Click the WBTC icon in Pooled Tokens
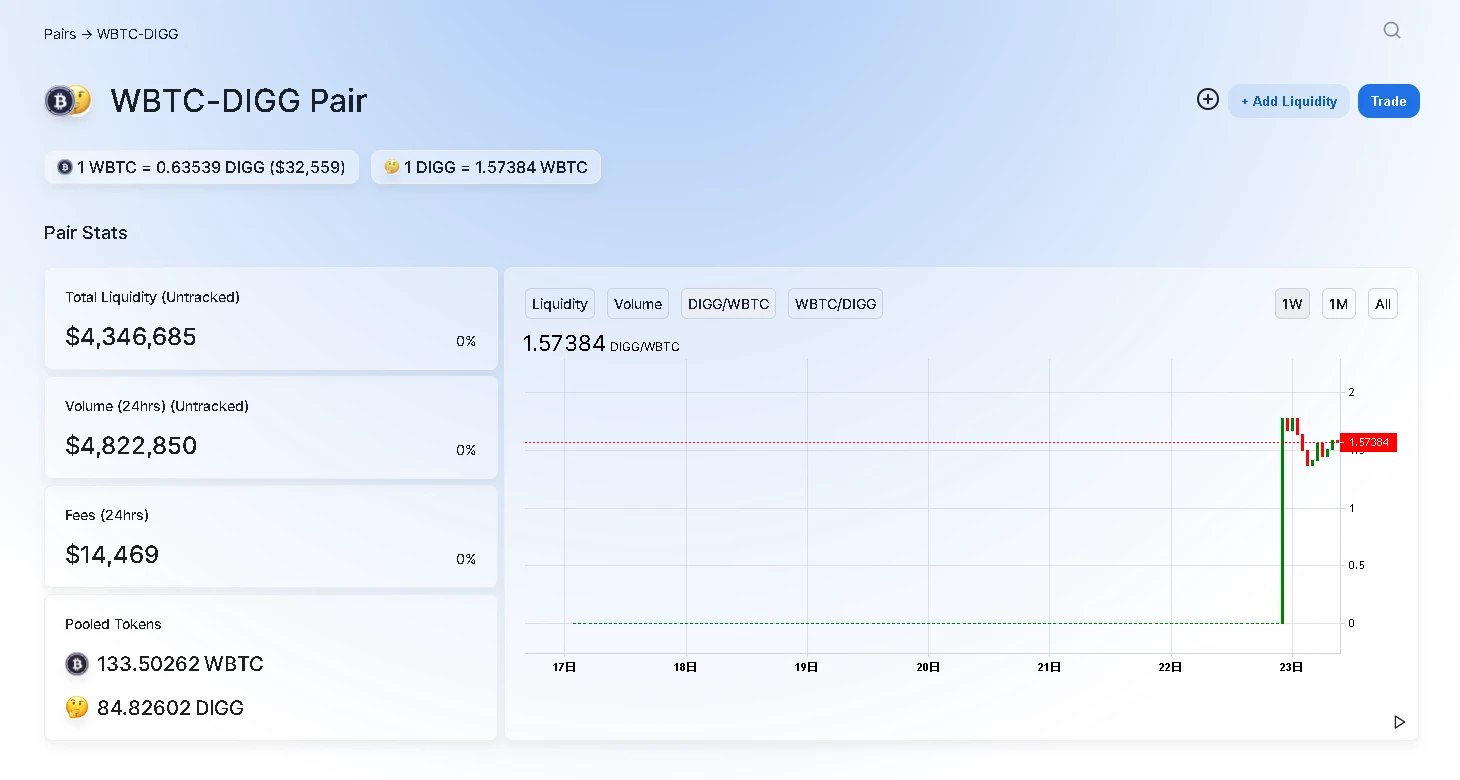 pyautogui.click(x=77, y=664)
